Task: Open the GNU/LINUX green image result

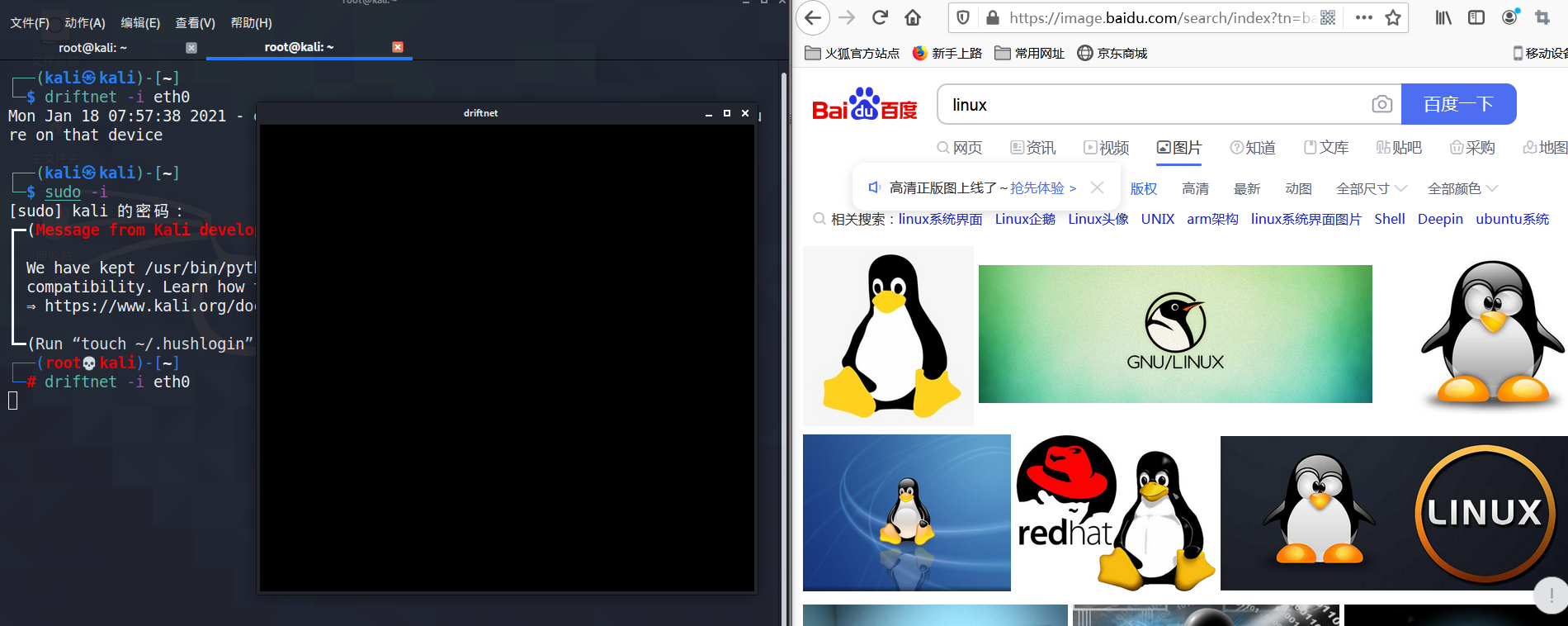Action: [x=1175, y=334]
